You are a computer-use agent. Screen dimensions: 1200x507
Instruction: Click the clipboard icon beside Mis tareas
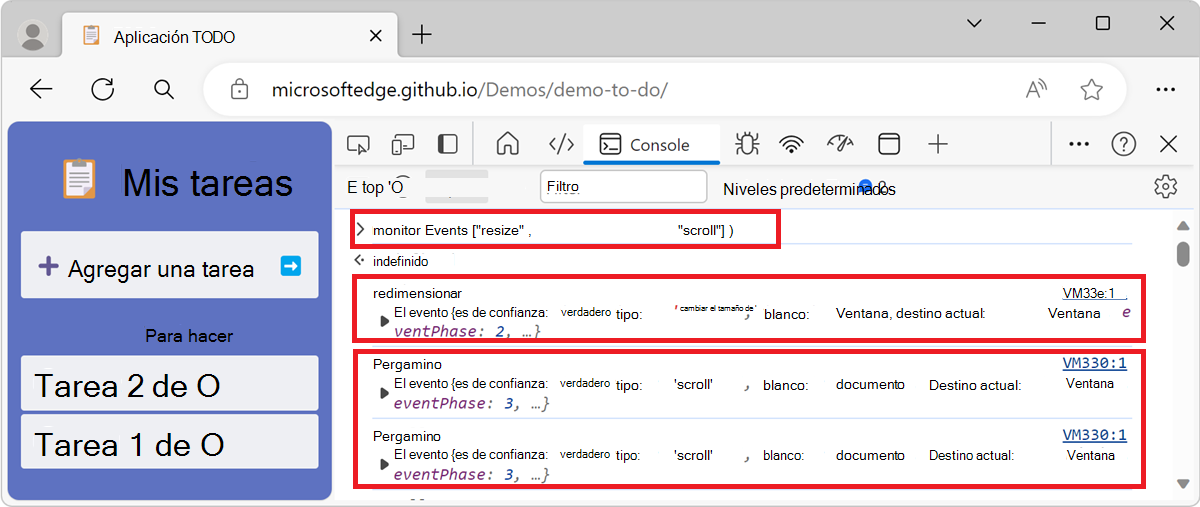tap(79, 180)
